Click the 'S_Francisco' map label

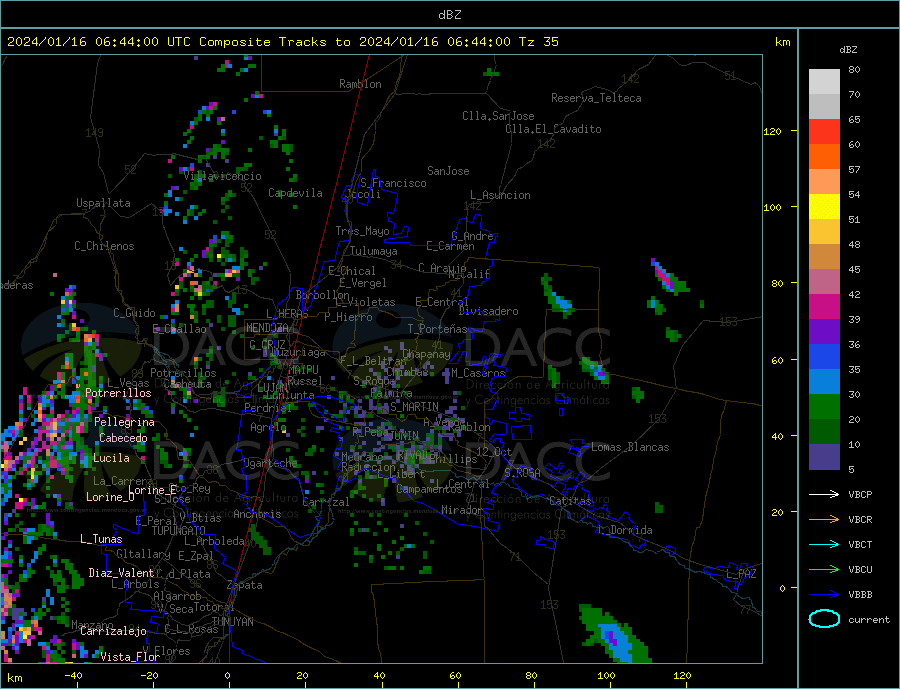[393, 183]
